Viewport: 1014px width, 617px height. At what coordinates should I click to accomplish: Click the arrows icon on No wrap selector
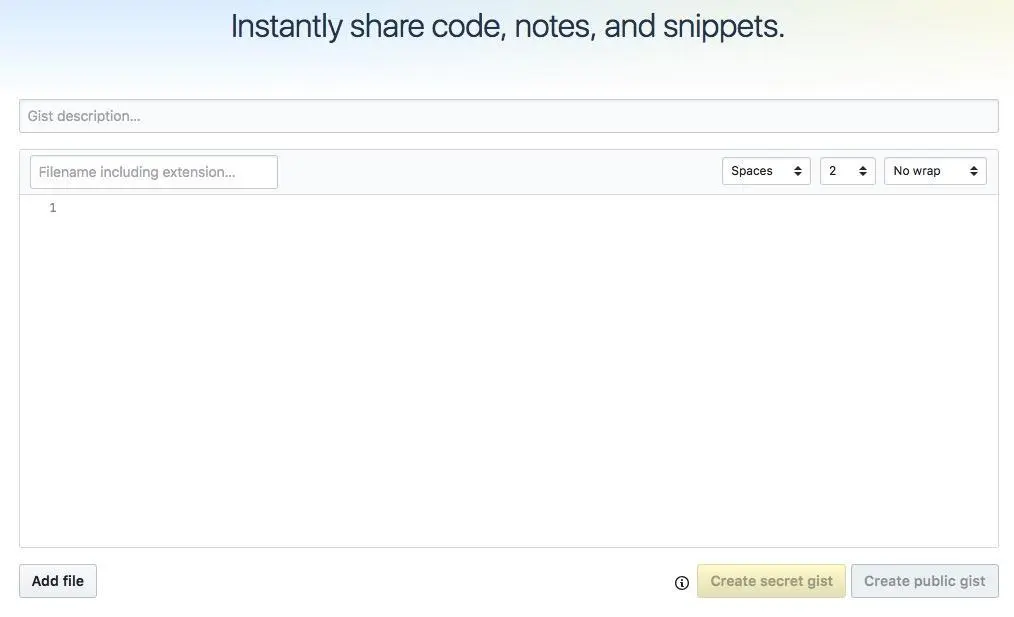coord(974,171)
